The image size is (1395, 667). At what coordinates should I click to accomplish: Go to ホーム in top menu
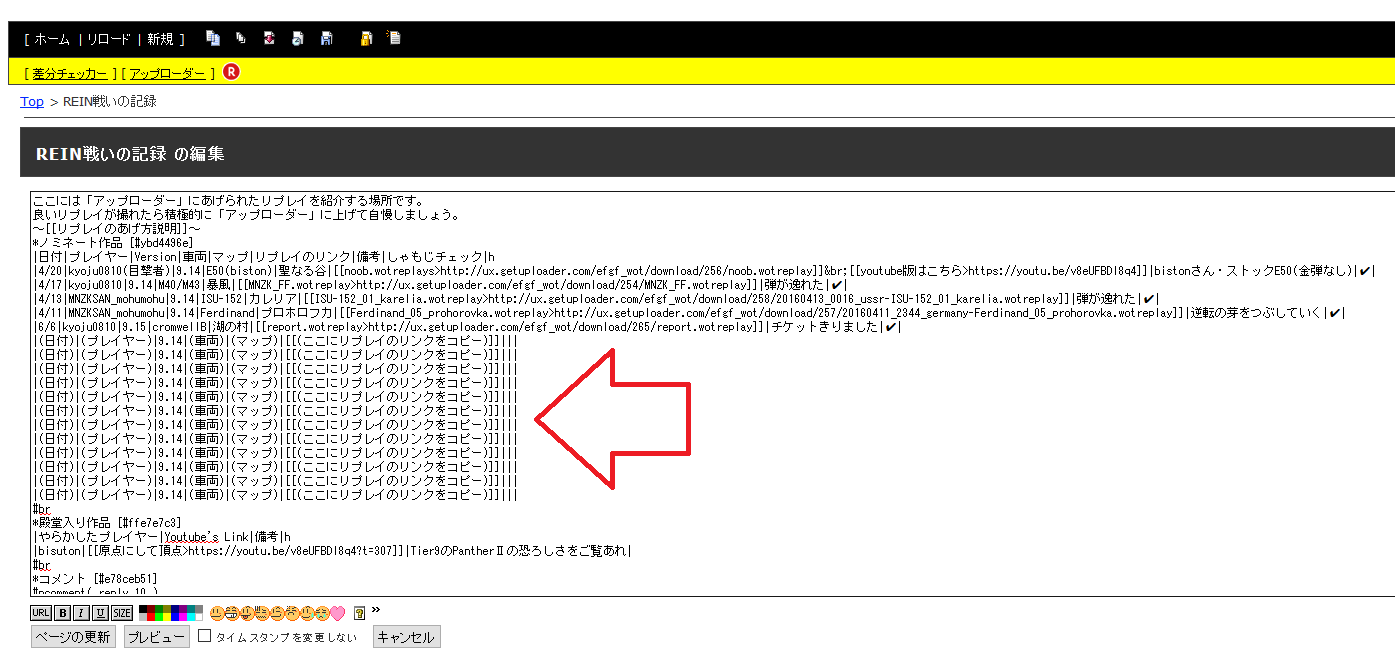[52, 40]
